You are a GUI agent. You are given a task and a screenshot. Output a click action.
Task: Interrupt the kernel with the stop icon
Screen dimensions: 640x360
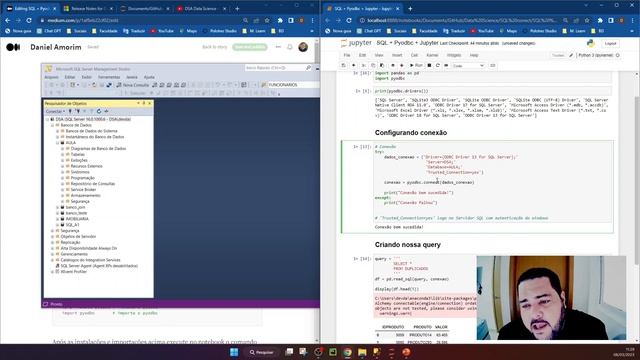[x=429, y=65]
